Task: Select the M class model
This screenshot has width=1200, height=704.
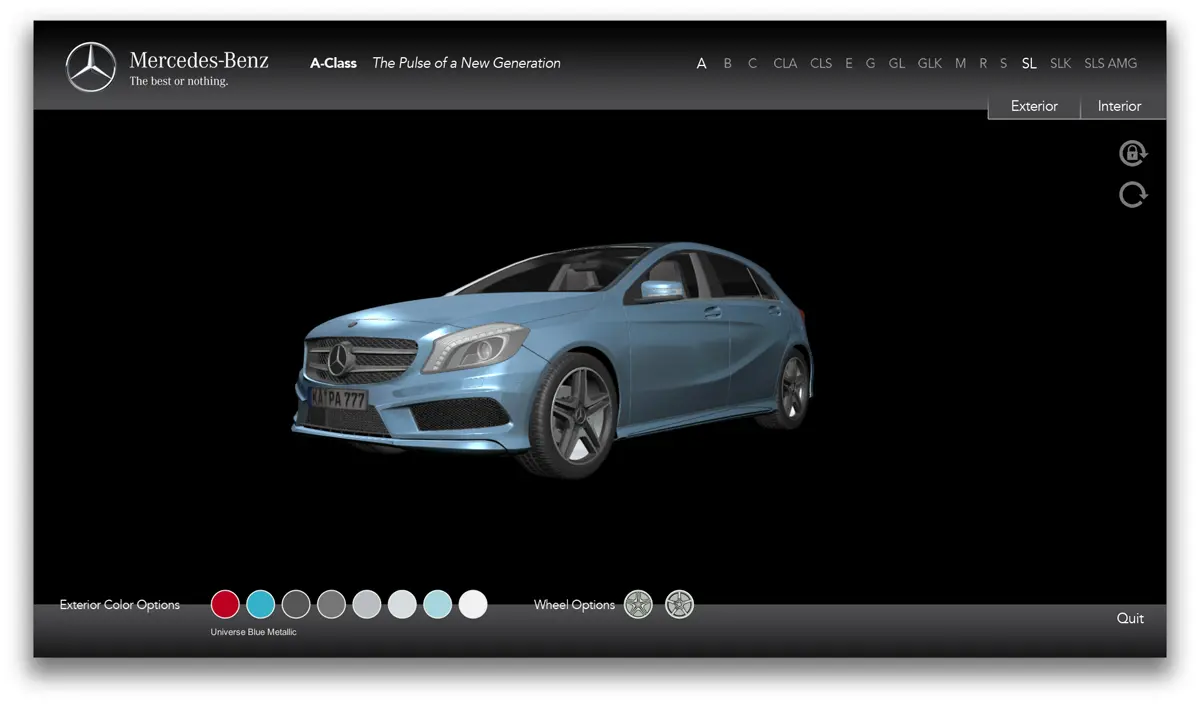Action: click(x=960, y=63)
